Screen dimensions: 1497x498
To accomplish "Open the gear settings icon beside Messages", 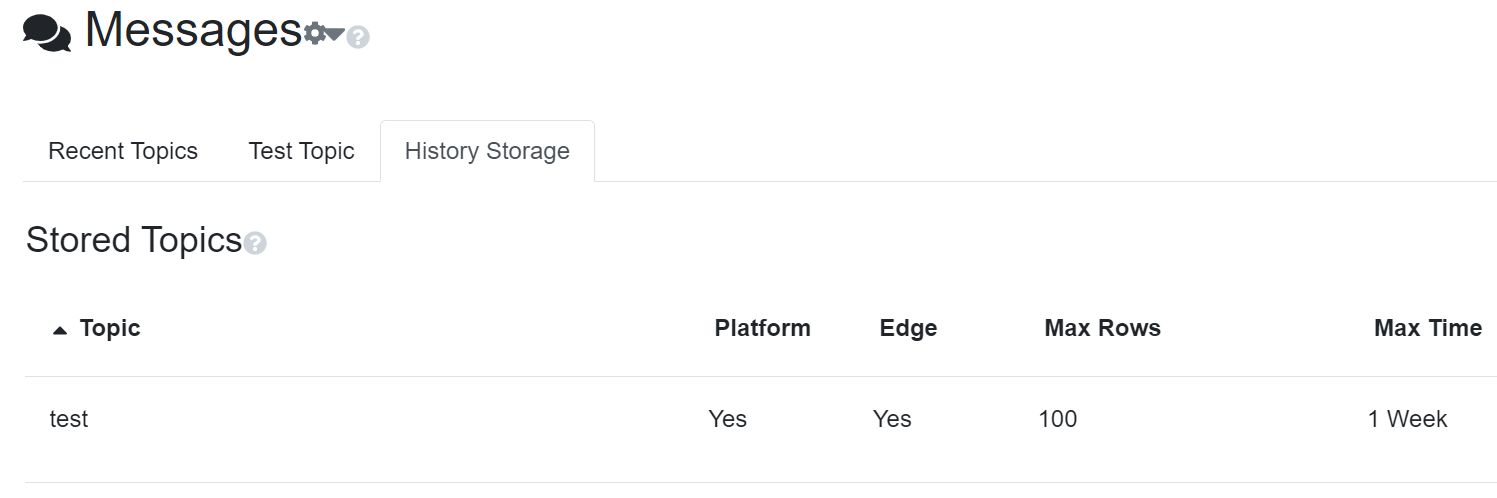I will click(x=314, y=34).
